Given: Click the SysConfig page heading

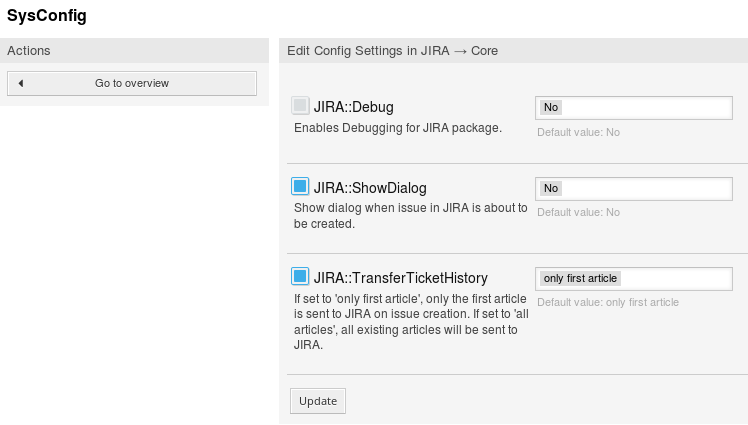Looking at the screenshot, I should (47, 17).
